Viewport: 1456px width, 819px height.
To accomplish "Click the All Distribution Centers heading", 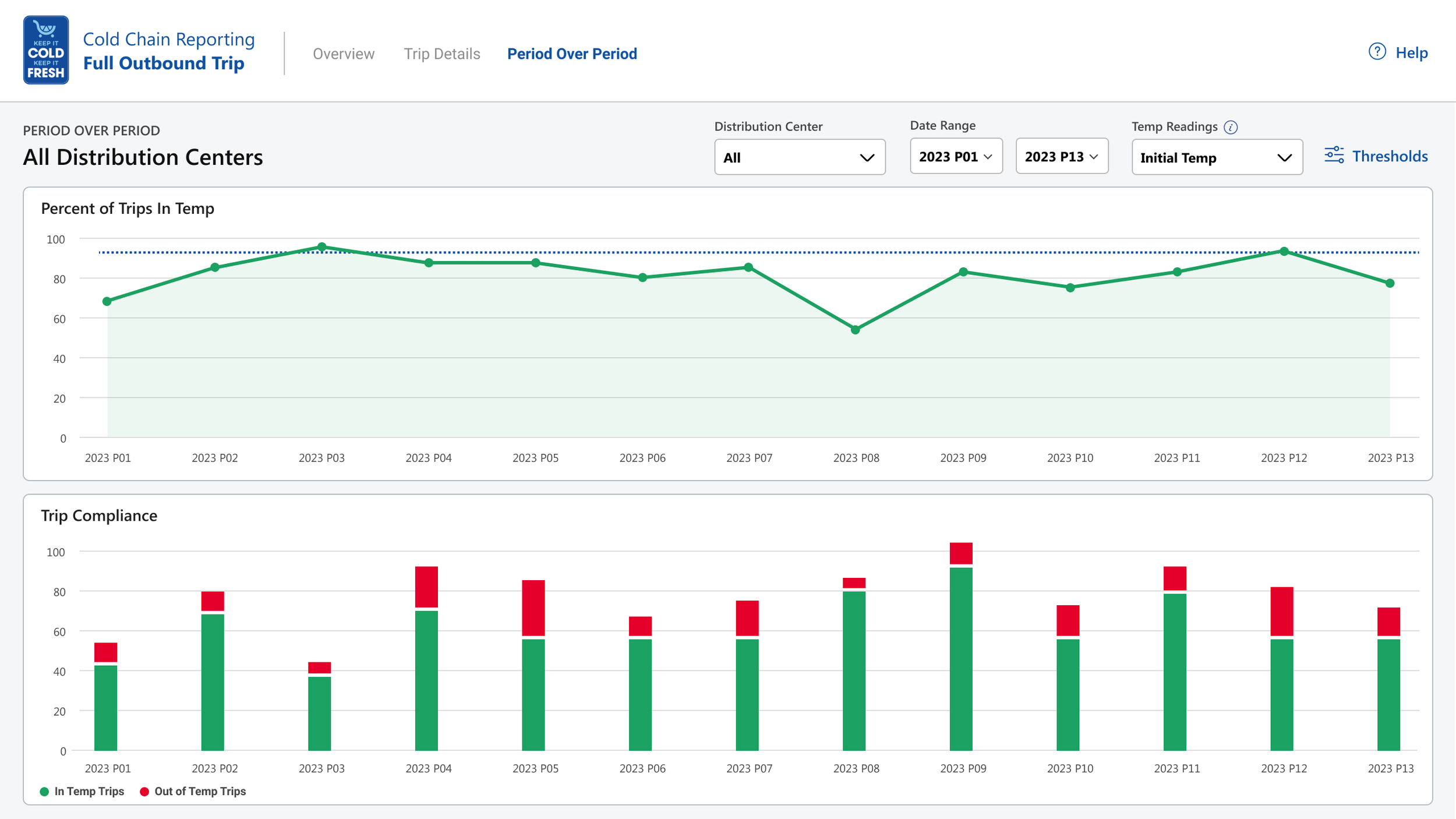I will (x=143, y=157).
